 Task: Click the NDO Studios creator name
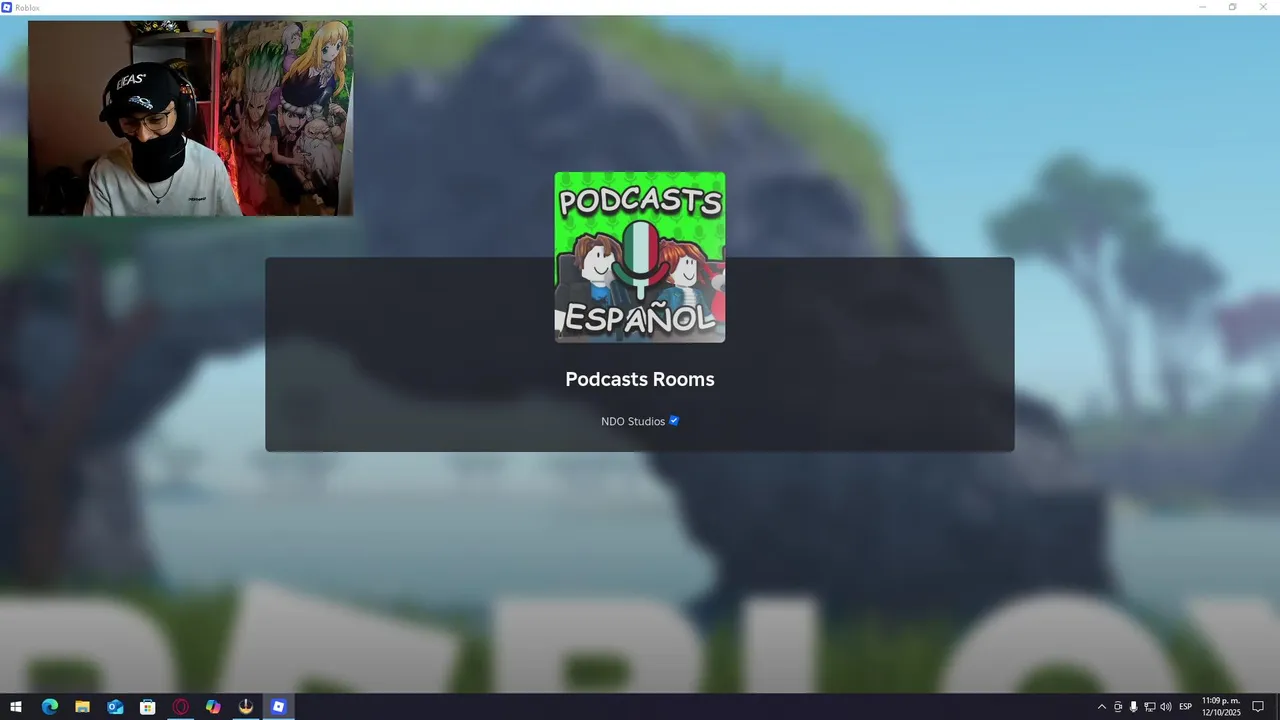pos(633,422)
